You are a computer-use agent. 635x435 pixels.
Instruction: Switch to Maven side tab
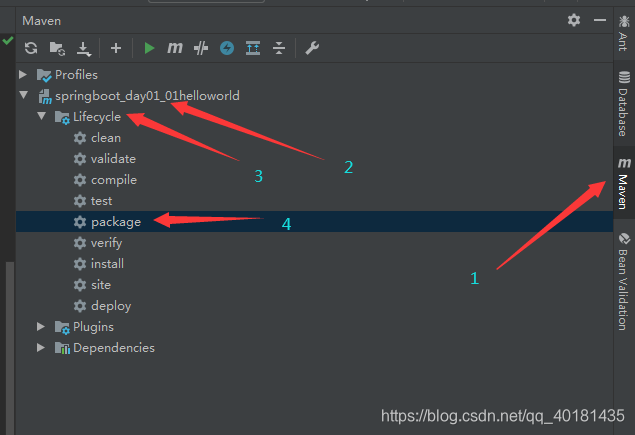(624, 183)
